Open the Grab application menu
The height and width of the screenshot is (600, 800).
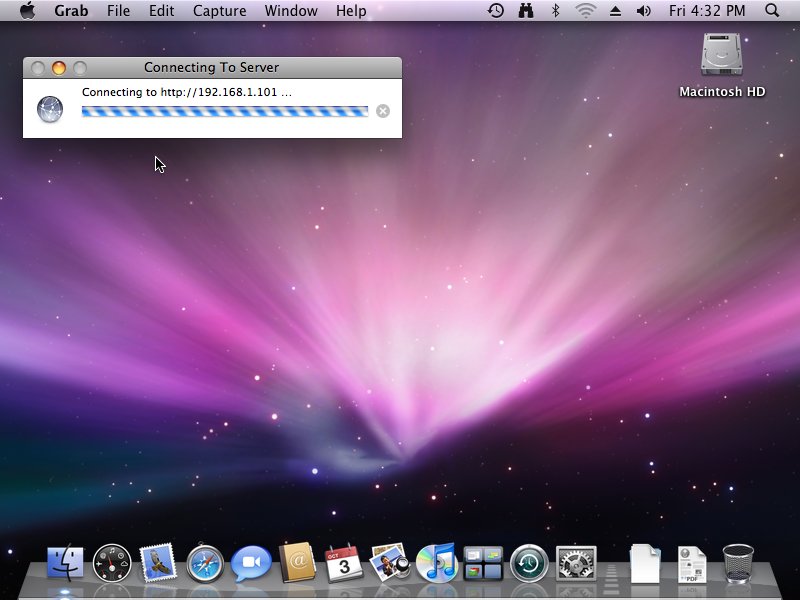point(72,11)
